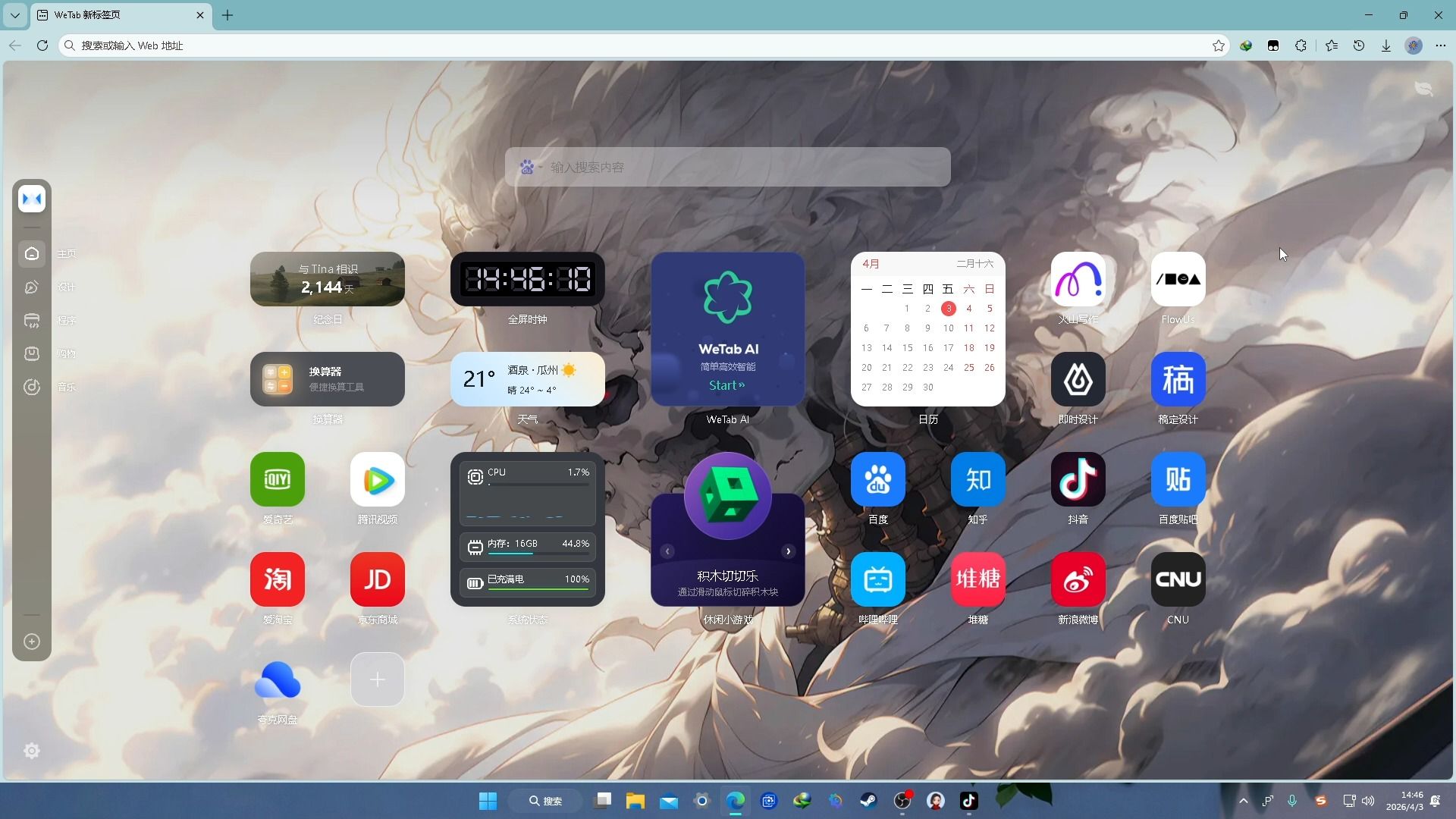Image resolution: width=1456 pixels, height=819 pixels.
Task: Open File Explorer from the taskbar
Action: [635, 801]
